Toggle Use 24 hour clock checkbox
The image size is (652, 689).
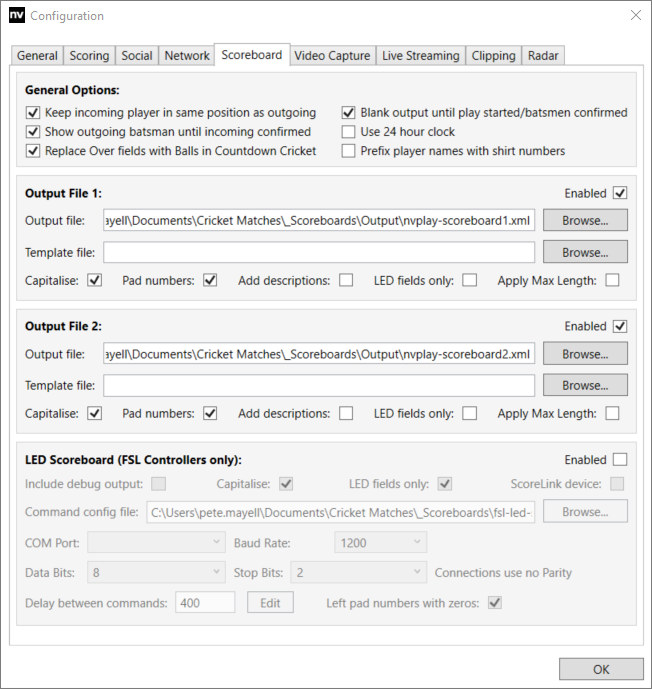click(349, 132)
